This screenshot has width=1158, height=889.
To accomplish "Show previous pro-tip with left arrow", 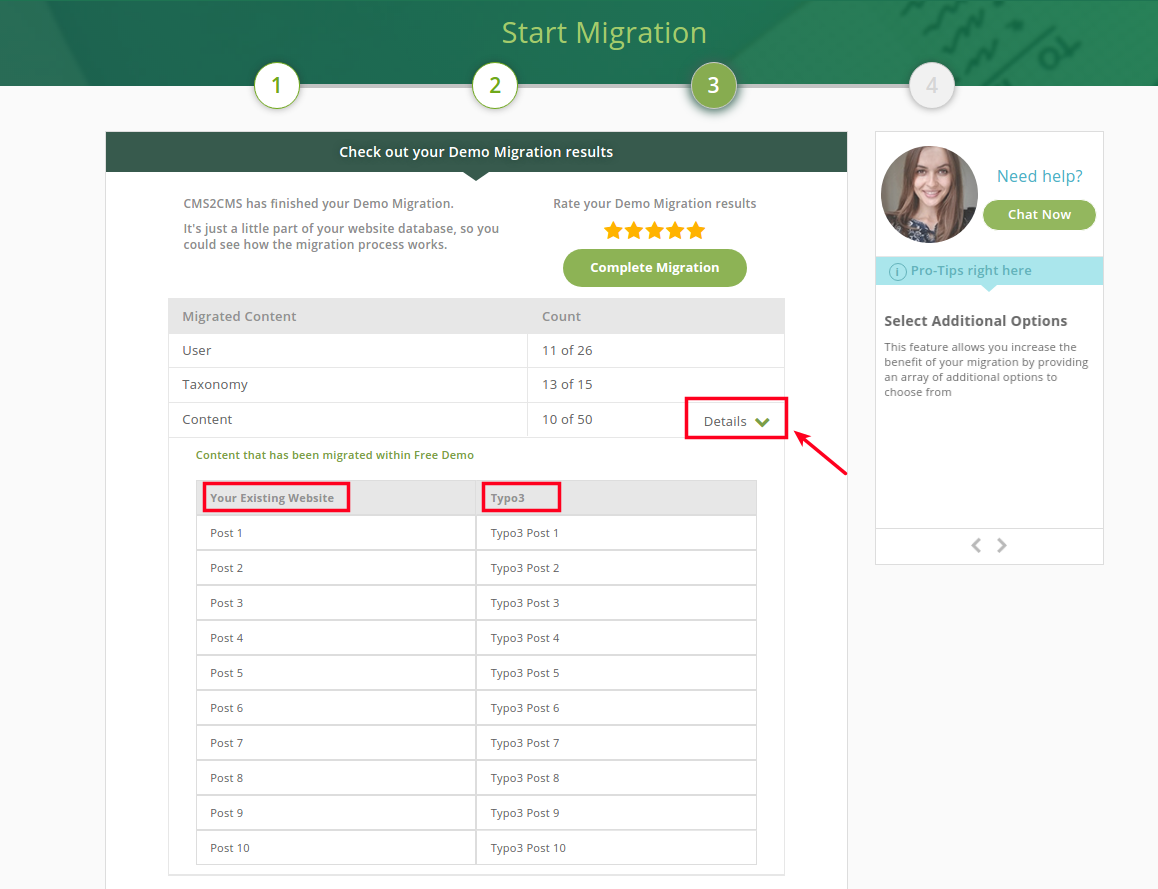I will [976, 546].
